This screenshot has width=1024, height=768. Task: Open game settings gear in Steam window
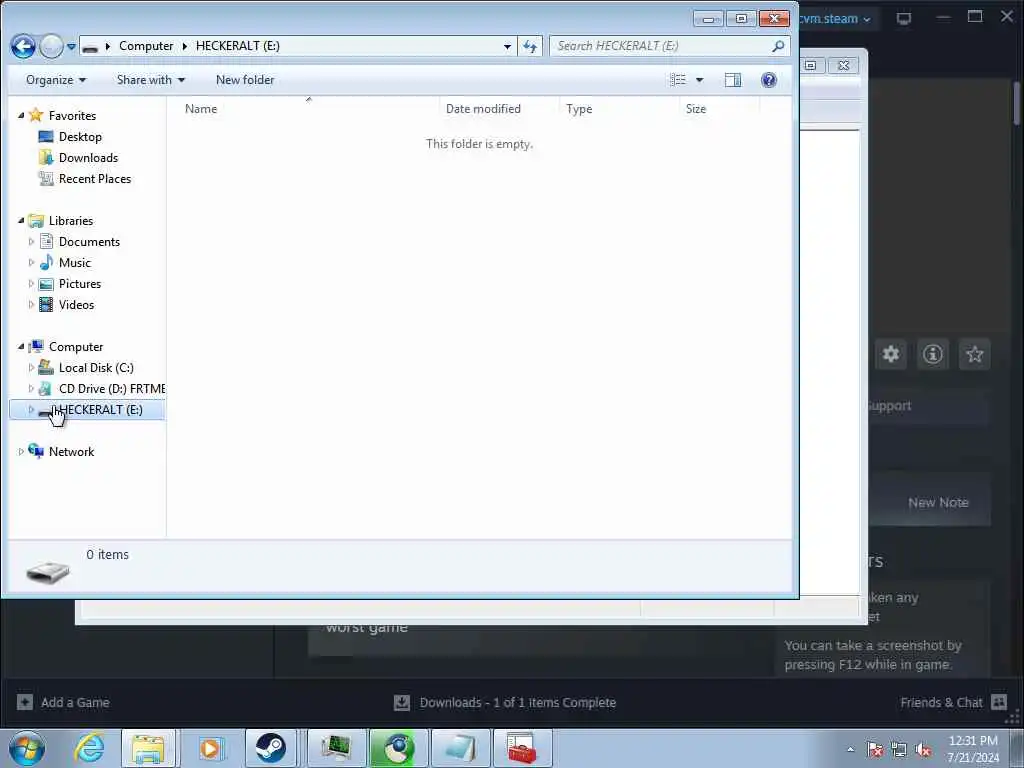tap(891, 355)
